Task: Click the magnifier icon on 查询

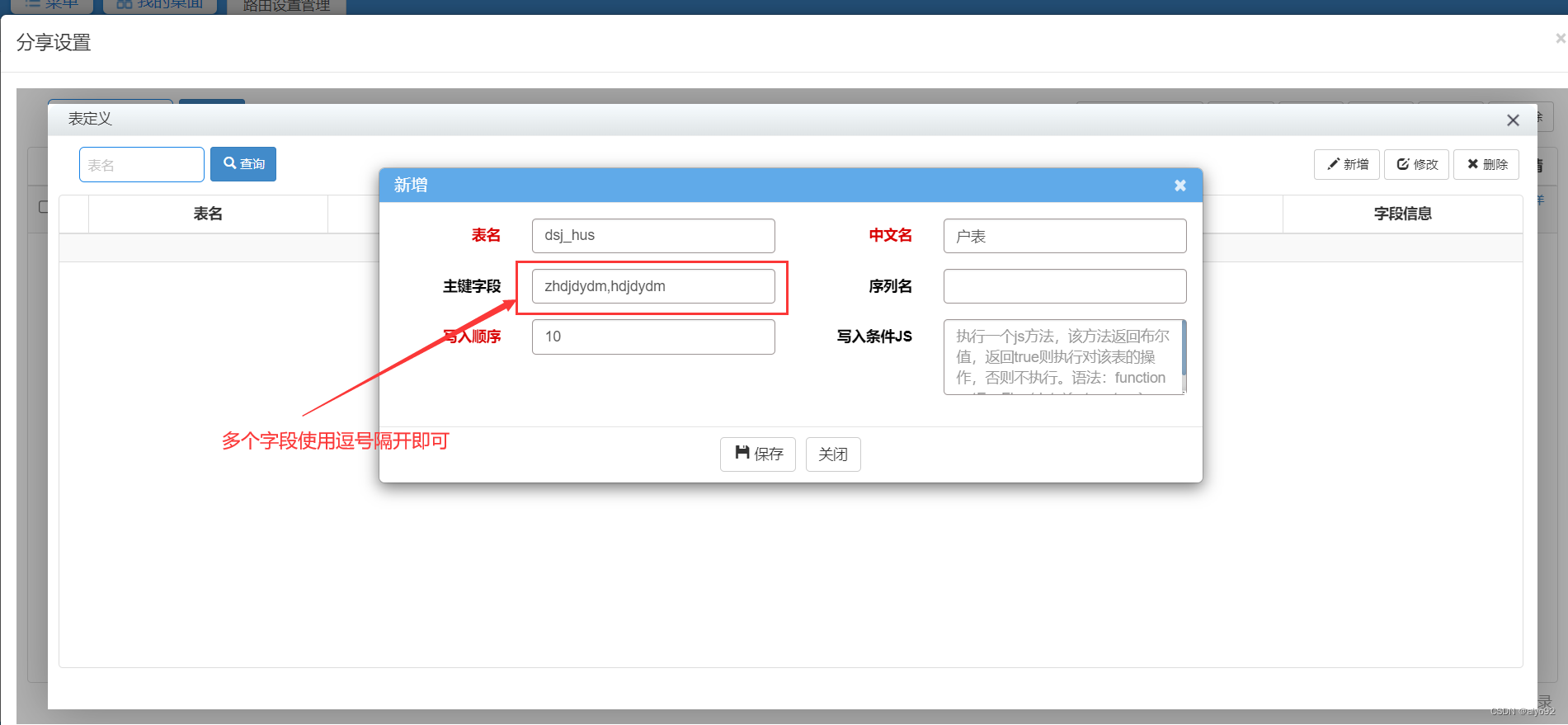Action: 230,162
